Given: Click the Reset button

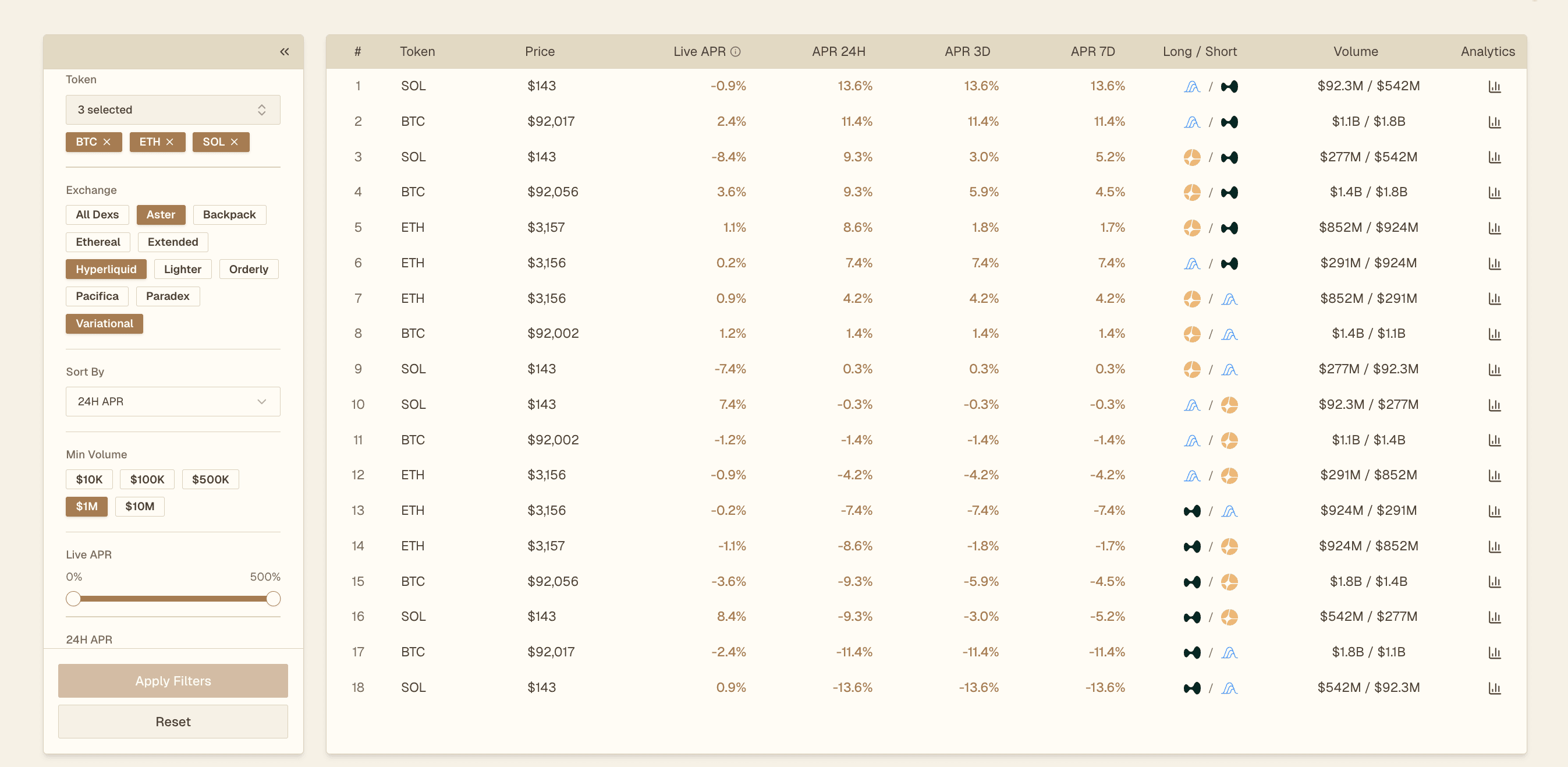Looking at the screenshot, I should point(173,722).
